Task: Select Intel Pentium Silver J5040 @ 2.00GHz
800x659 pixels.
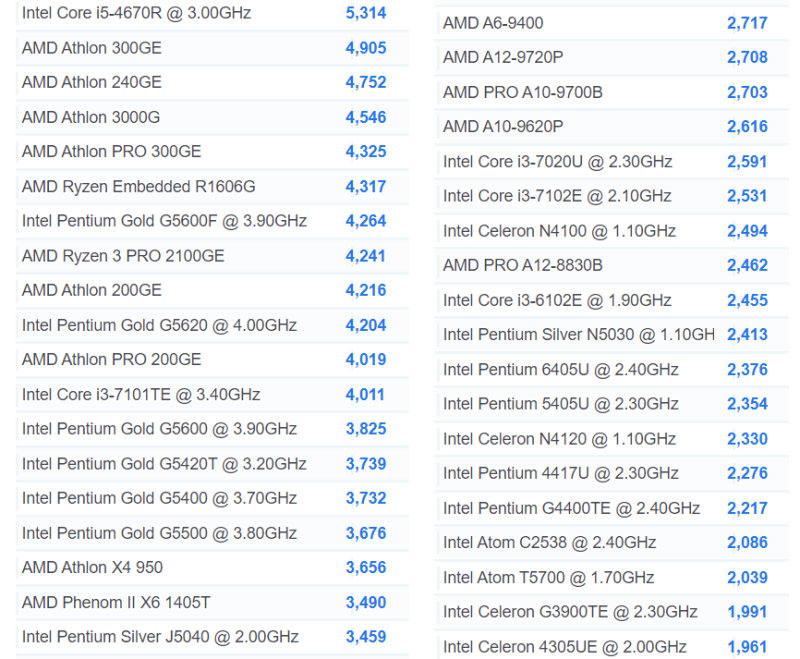Action: (x=160, y=637)
